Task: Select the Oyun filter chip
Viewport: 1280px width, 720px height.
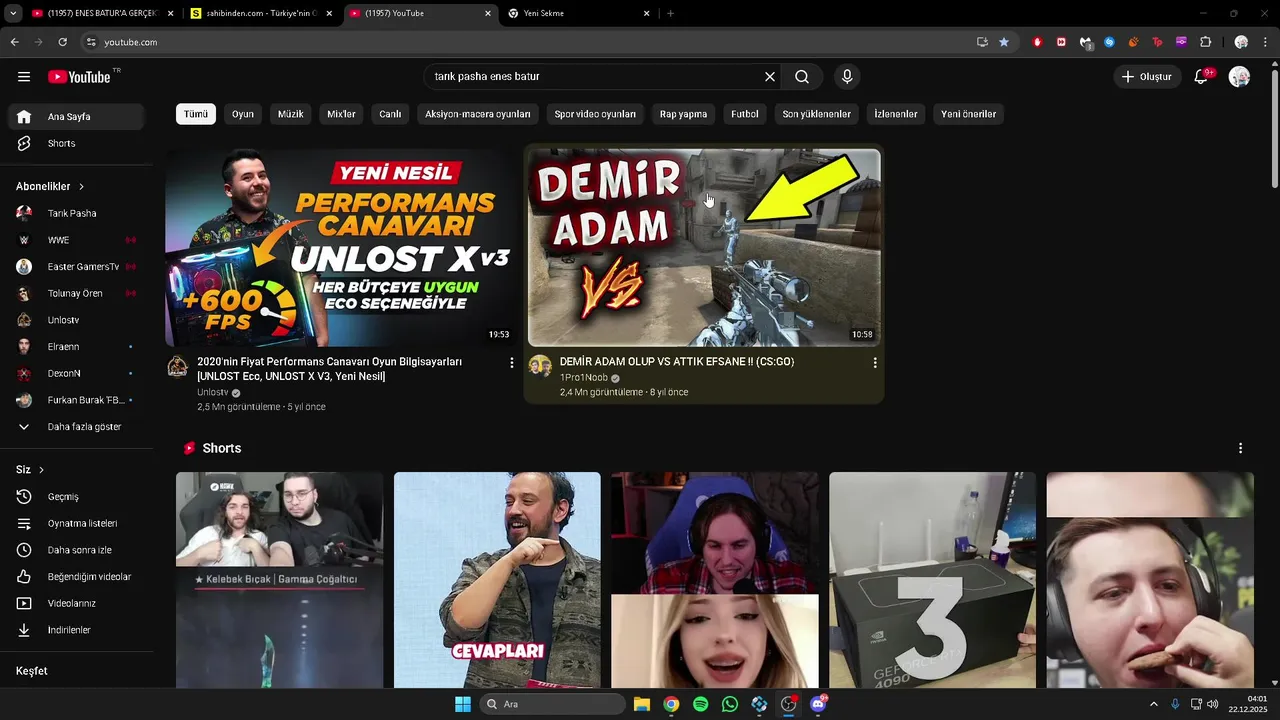Action: point(243,114)
